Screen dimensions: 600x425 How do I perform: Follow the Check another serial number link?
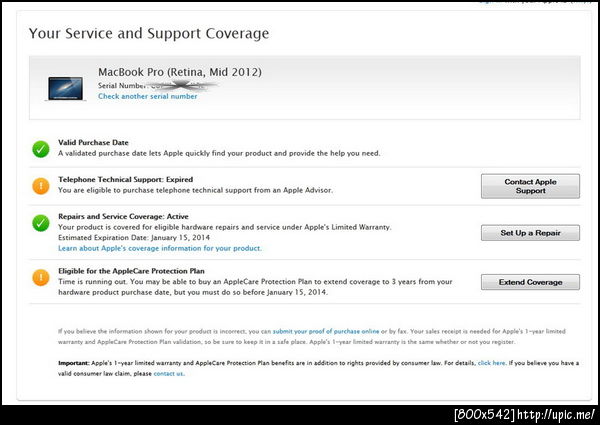click(x=148, y=96)
